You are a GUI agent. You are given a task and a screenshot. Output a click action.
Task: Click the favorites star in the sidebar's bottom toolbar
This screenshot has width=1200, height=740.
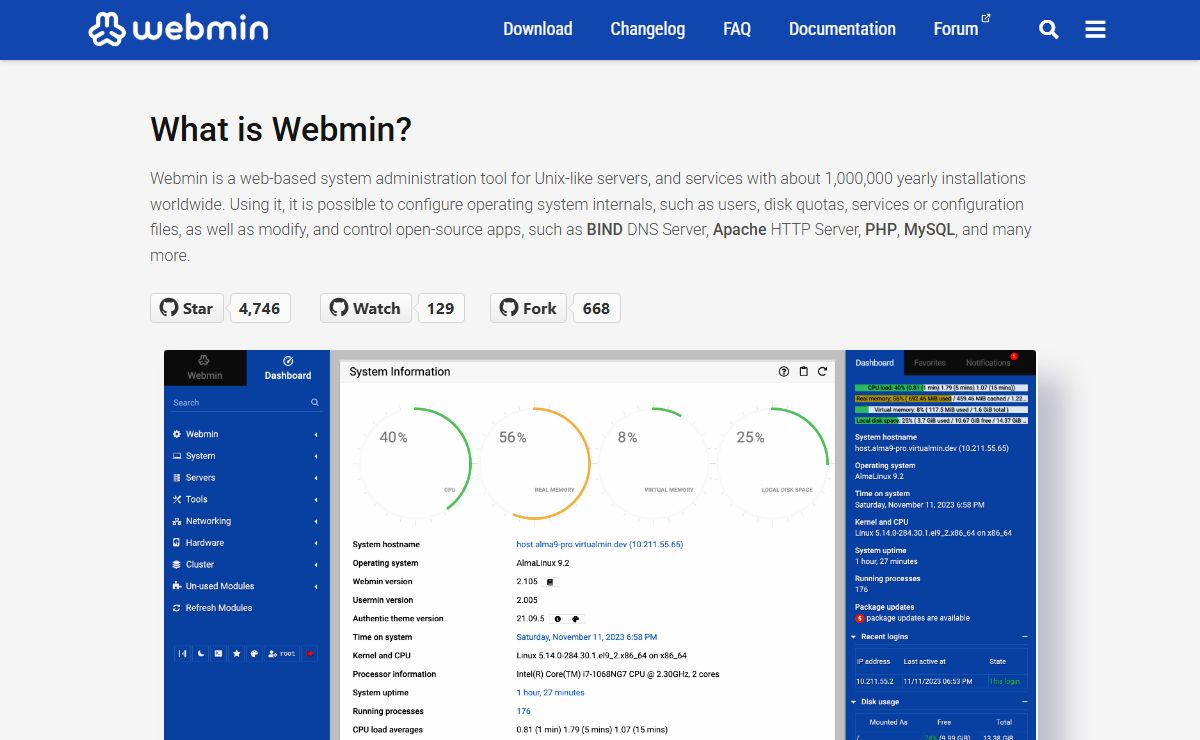[237, 653]
